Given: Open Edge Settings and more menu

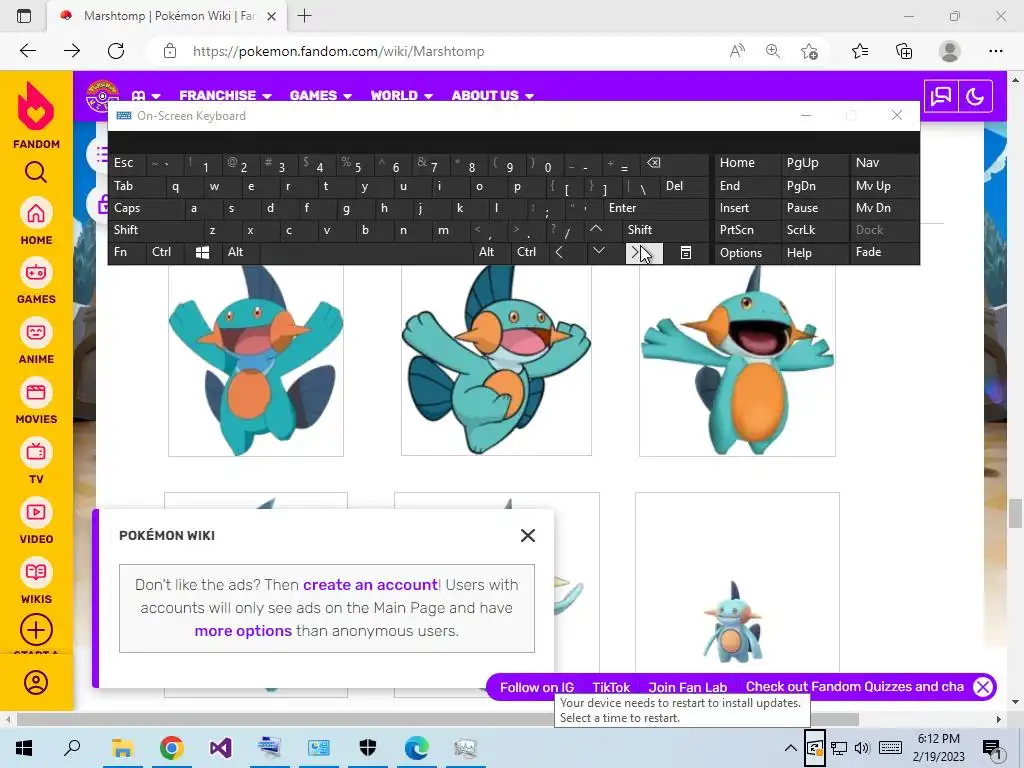Looking at the screenshot, I should coord(995,51).
